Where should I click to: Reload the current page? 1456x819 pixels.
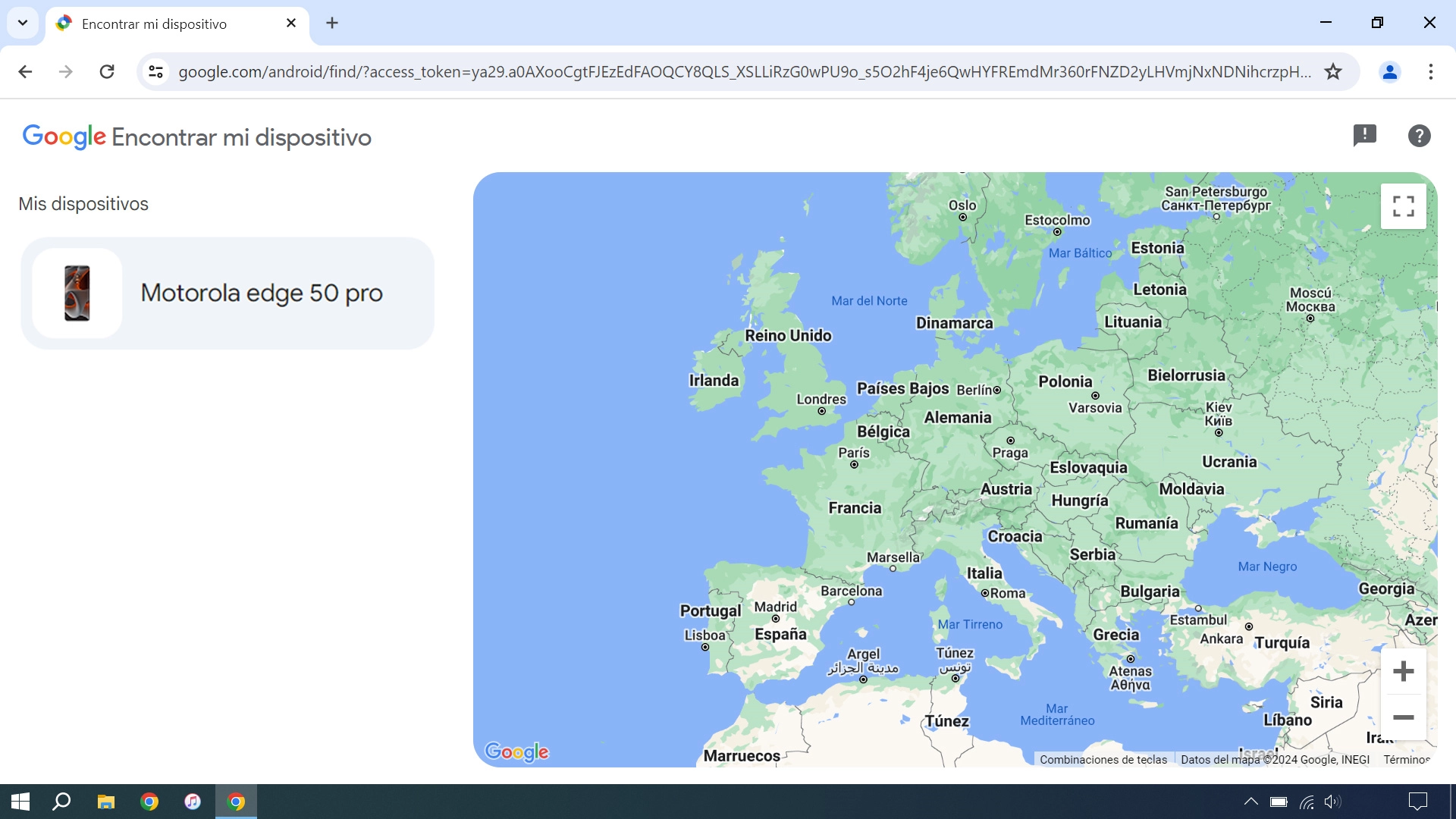pyautogui.click(x=107, y=72)
